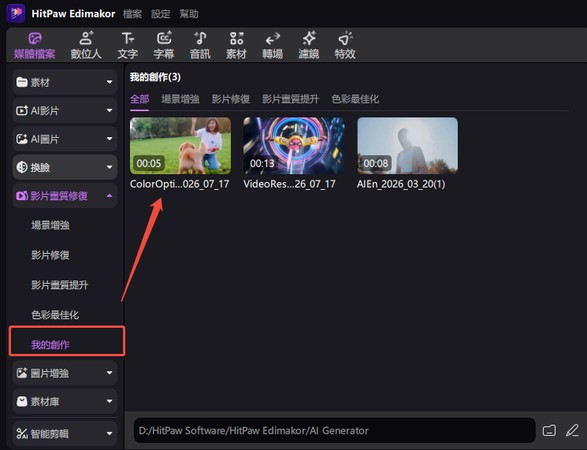
Task: Expand the 智能剪輯 dropdown arrow
Action: [109, 434]
